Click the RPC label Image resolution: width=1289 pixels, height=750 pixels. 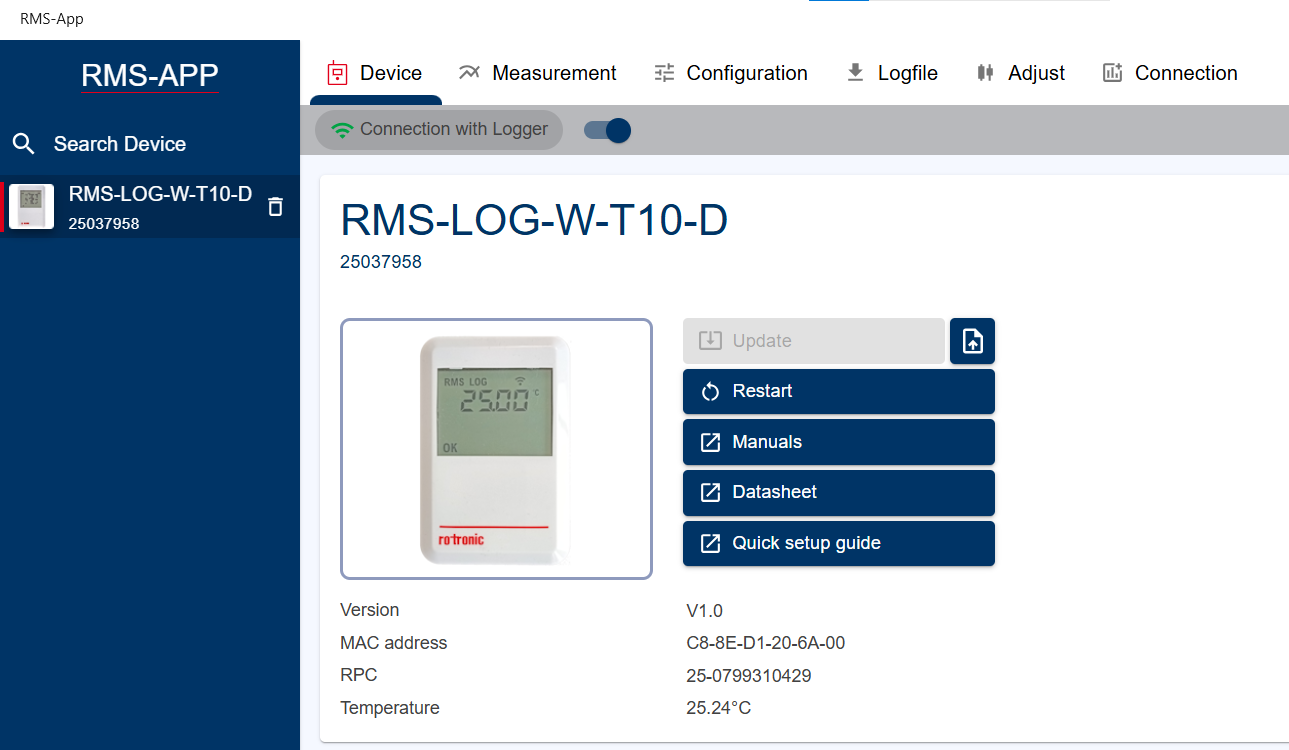coord(358,675)
